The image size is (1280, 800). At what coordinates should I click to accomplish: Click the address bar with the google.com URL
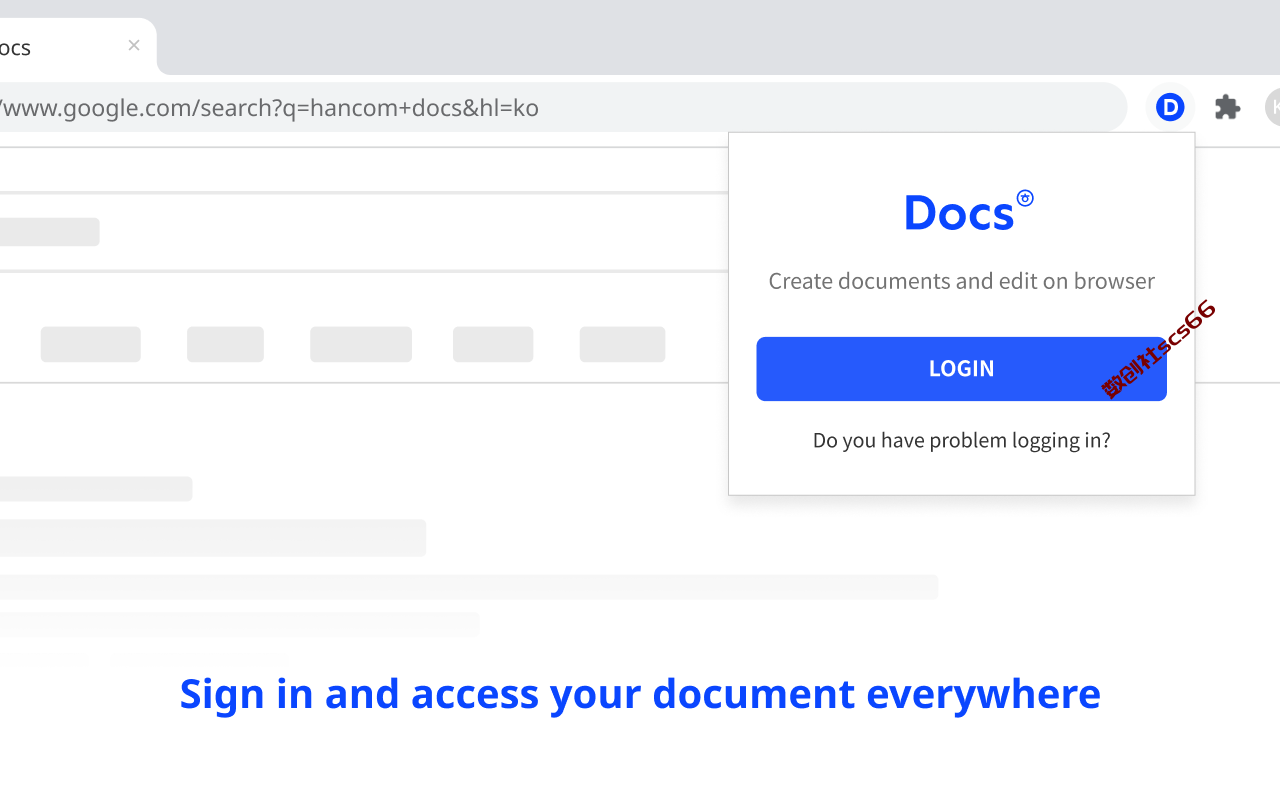563,107
